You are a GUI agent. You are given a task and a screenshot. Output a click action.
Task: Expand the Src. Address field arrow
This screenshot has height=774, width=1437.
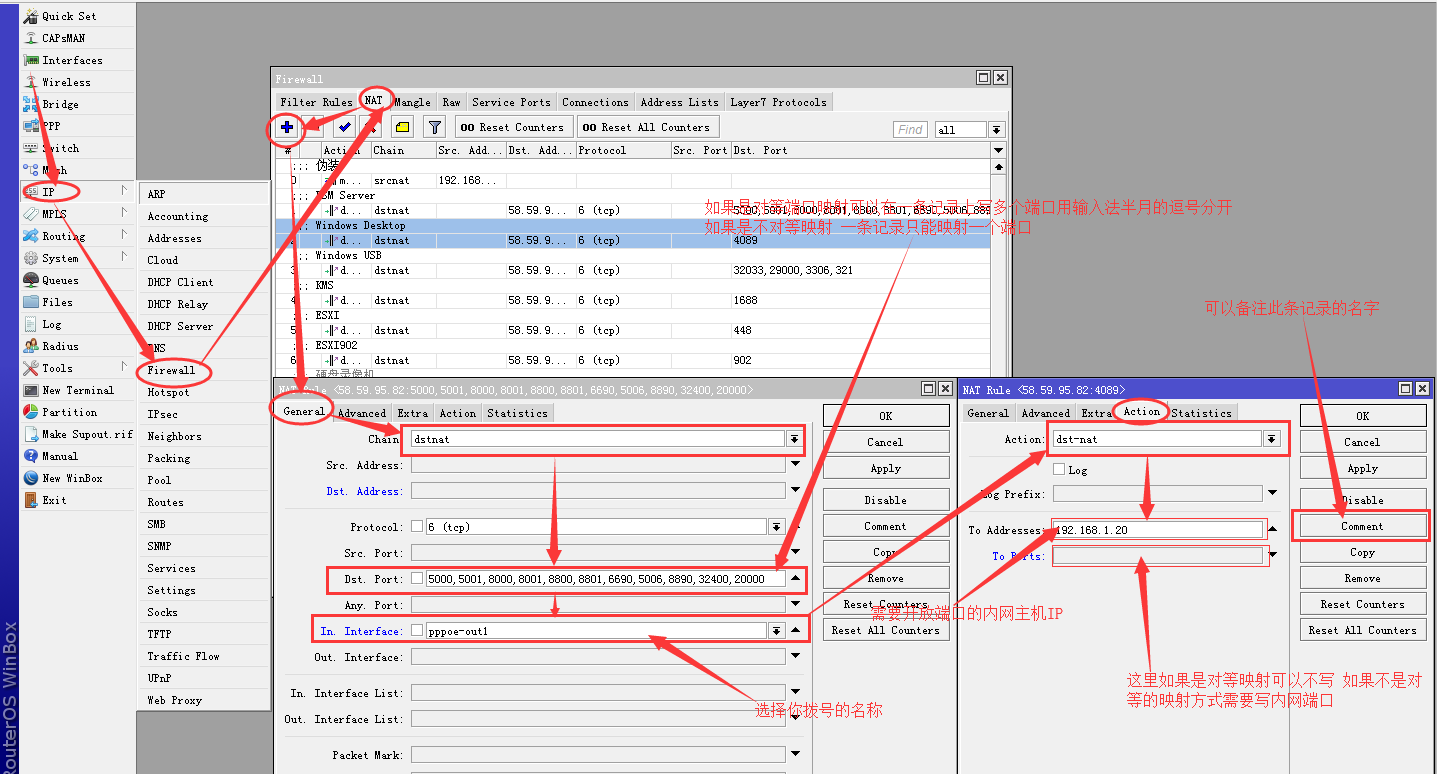point(795,465)
